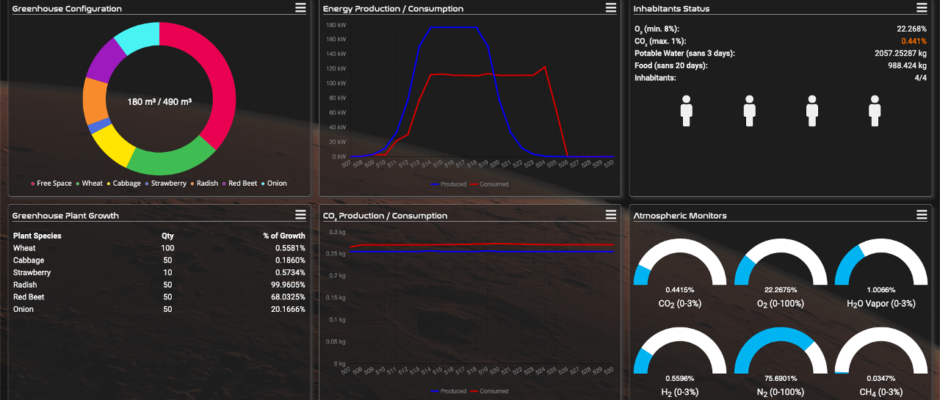Open the Greenhouse Configuration panel menu
Image resolution: width=940 pixels, height=400 pixels.
[301, 8]
